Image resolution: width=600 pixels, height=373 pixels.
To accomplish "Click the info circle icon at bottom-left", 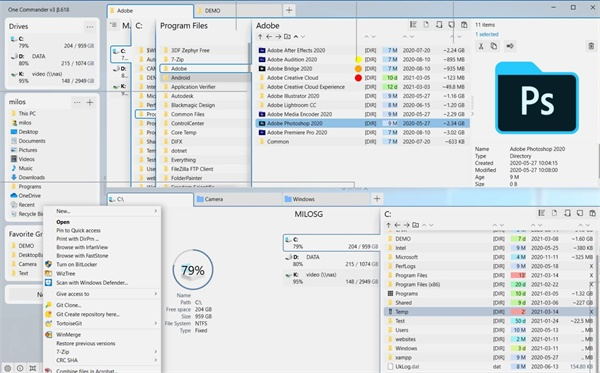I will pyautogui.click(x=20, y=368).
